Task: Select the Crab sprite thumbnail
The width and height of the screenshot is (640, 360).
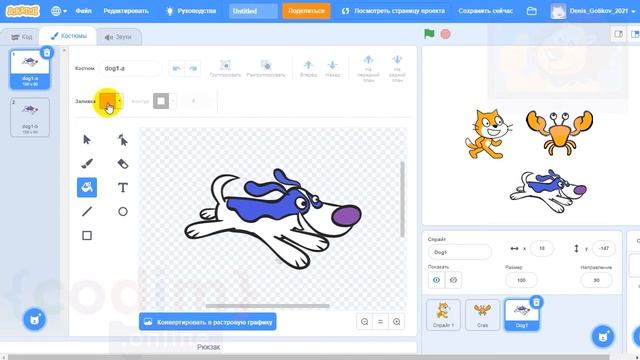Action: [x=482, y=315]
